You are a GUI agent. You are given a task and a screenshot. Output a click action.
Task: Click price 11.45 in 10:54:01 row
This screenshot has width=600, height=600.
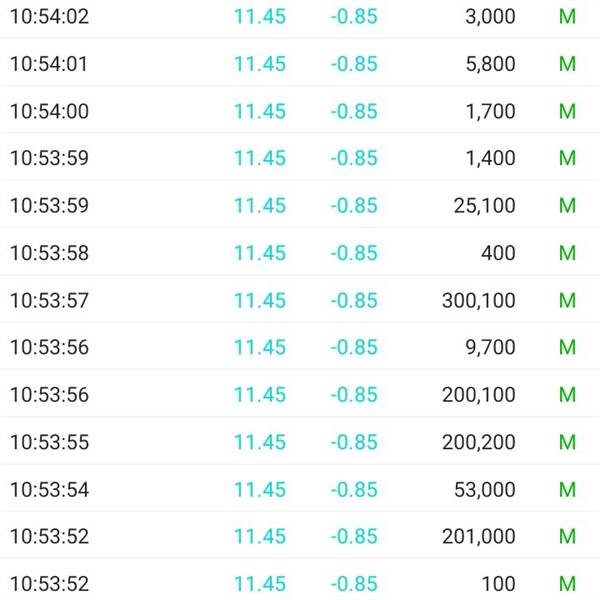[260, 64]
